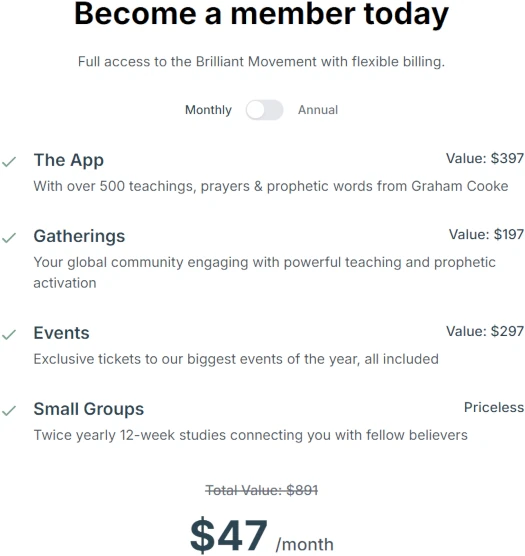Click the Small Groups feature heading
The width and height of the screenshot is (525, 556).
click(89, 409)
